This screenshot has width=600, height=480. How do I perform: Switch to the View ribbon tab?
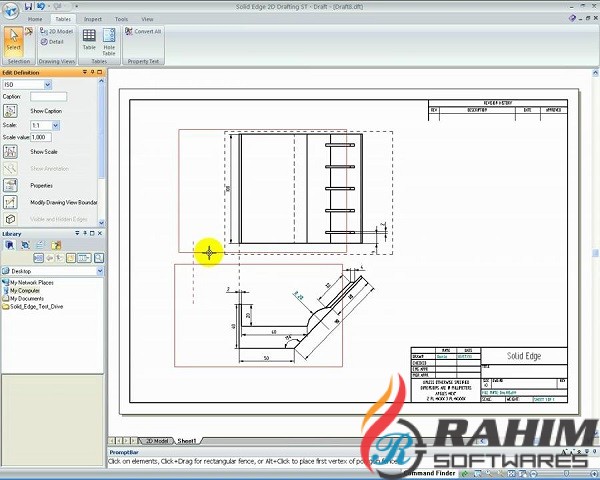pyautogui.click(x=147, y=19)
